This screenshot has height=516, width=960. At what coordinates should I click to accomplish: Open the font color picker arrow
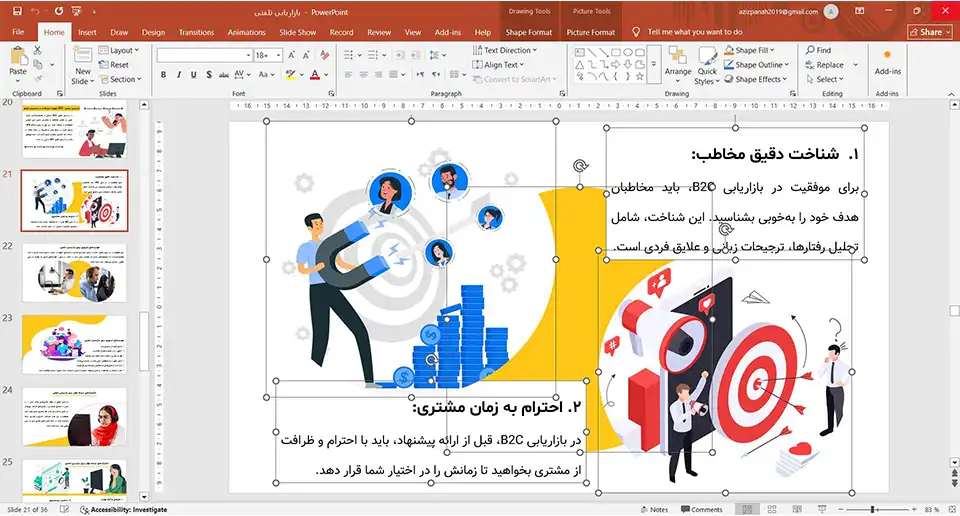[x=327, y=75]
